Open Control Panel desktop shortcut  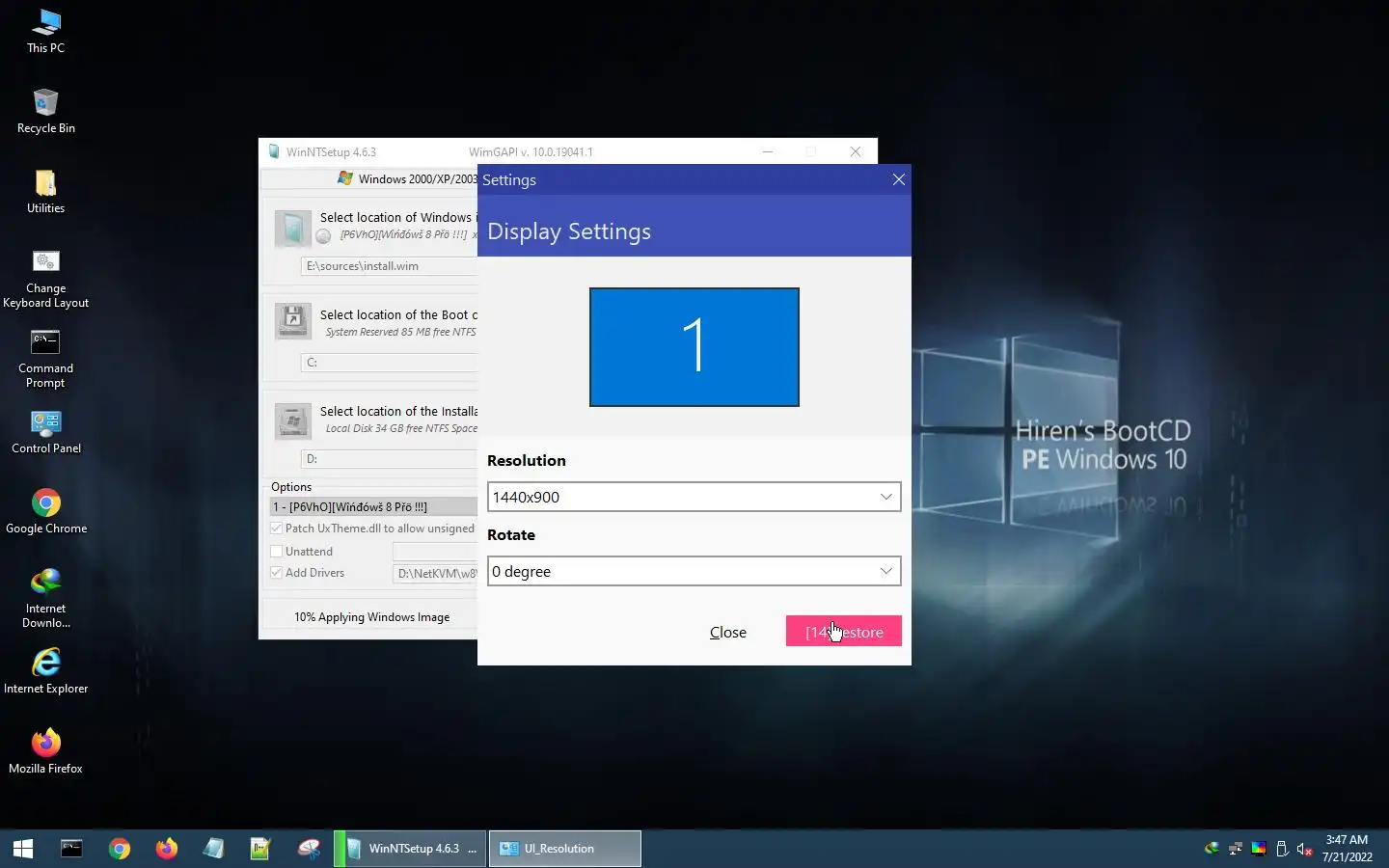coord(45,431)
